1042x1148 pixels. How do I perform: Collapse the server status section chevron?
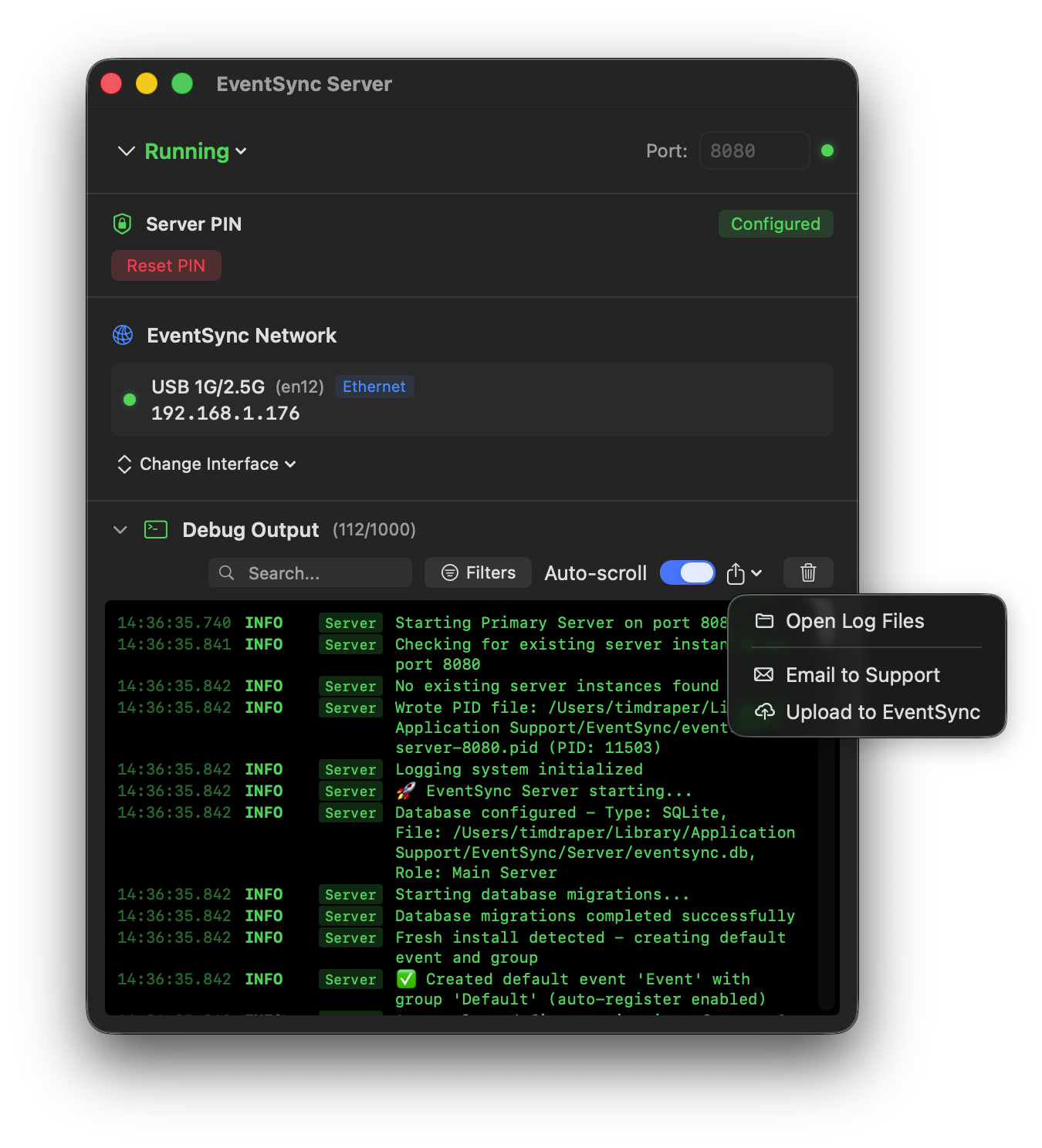(127, 150)
